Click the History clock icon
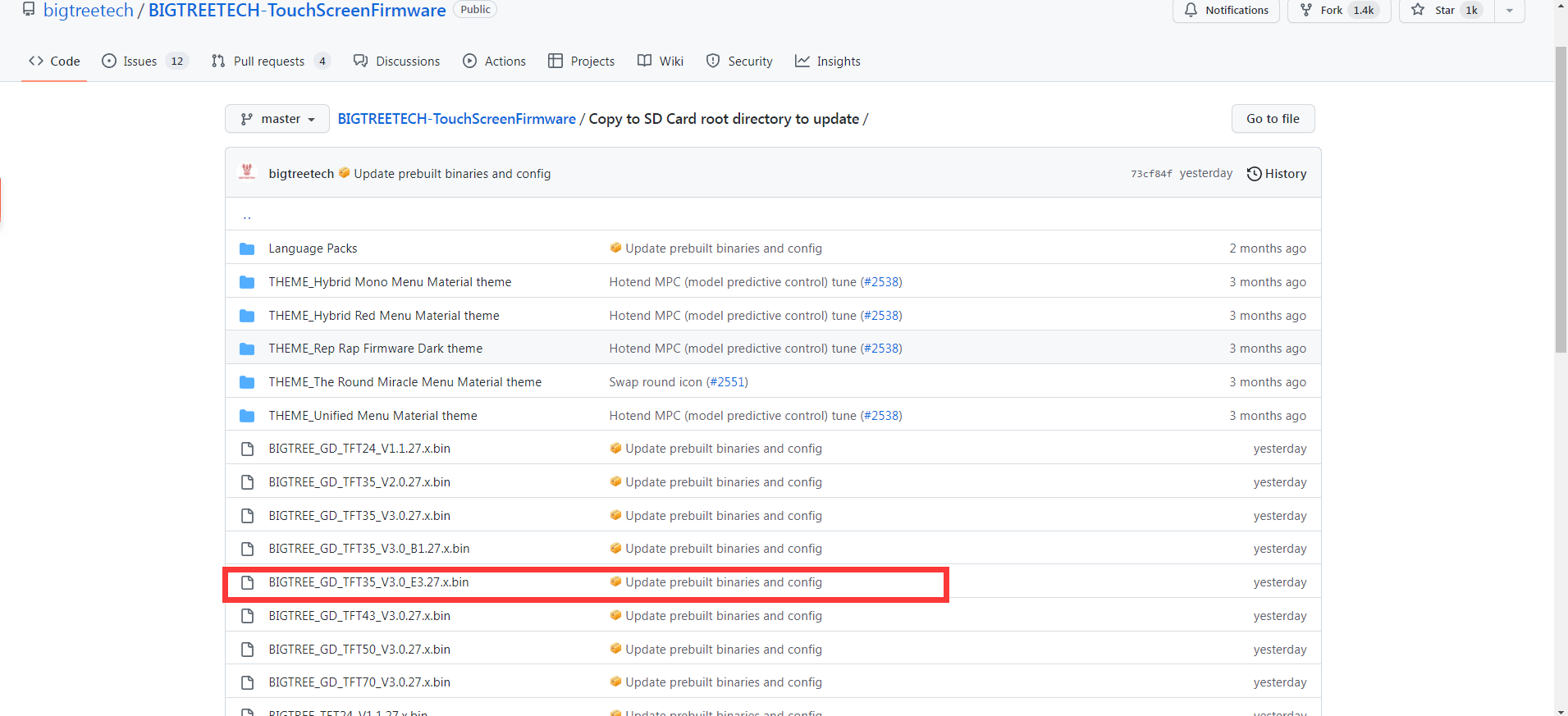The width and height of the screenshot is (1568, 716). click(1254, 174)
